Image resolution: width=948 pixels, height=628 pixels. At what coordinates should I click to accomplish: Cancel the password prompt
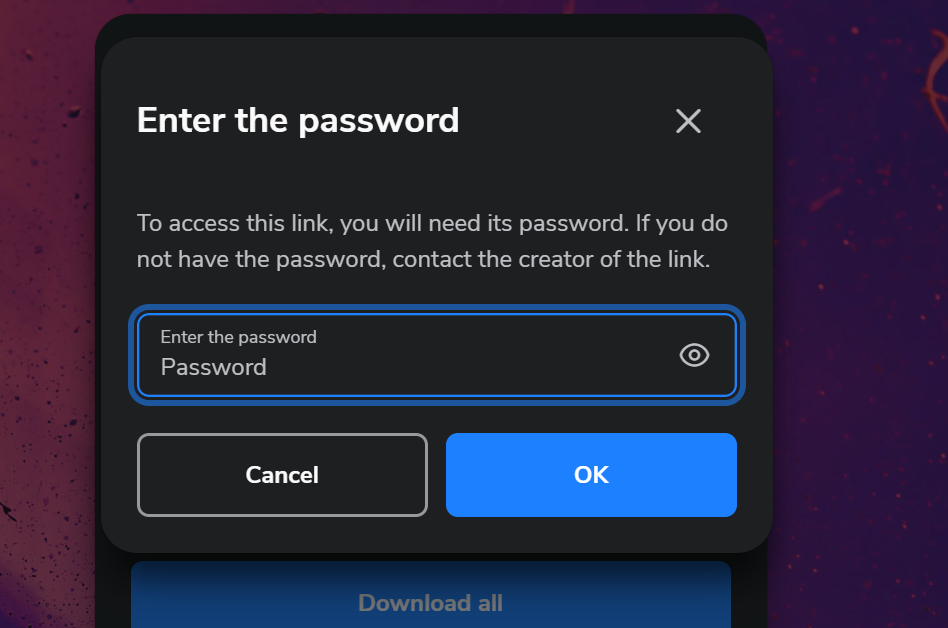pos(282,474)
